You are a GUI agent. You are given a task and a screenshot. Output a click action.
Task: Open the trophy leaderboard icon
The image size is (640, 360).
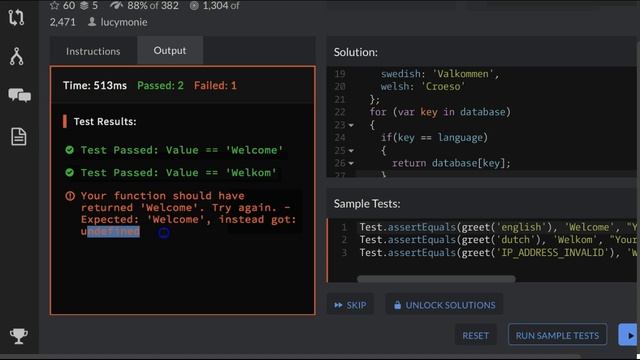coord(19,336)
